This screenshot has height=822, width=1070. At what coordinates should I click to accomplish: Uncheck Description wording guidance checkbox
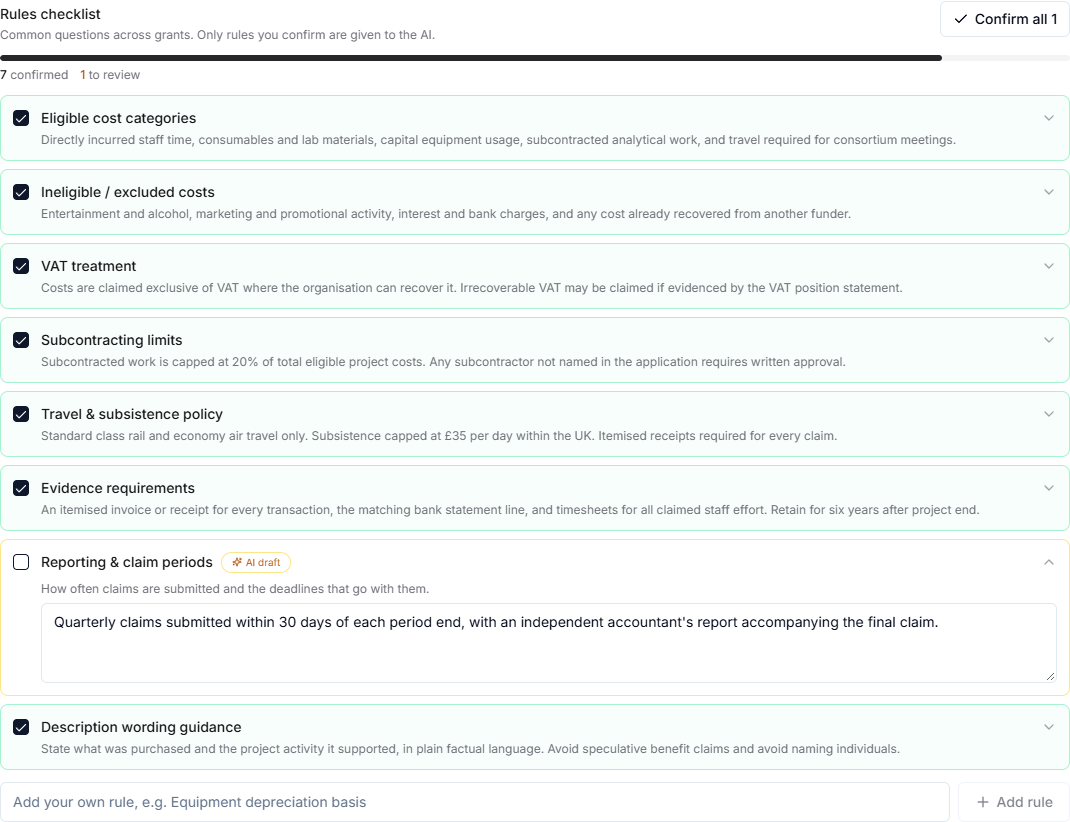(x=21, y=727)
